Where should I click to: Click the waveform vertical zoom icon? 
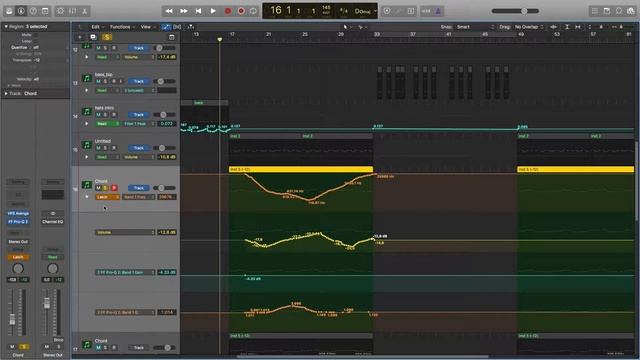tap(553, 27)
